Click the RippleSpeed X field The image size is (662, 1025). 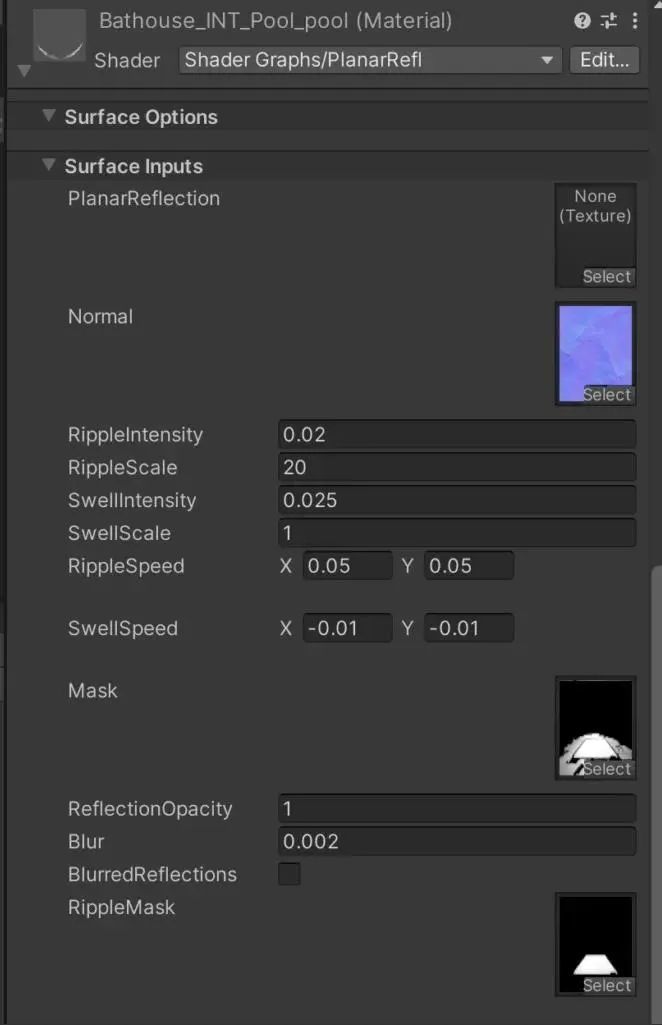[x=347, y=565]
